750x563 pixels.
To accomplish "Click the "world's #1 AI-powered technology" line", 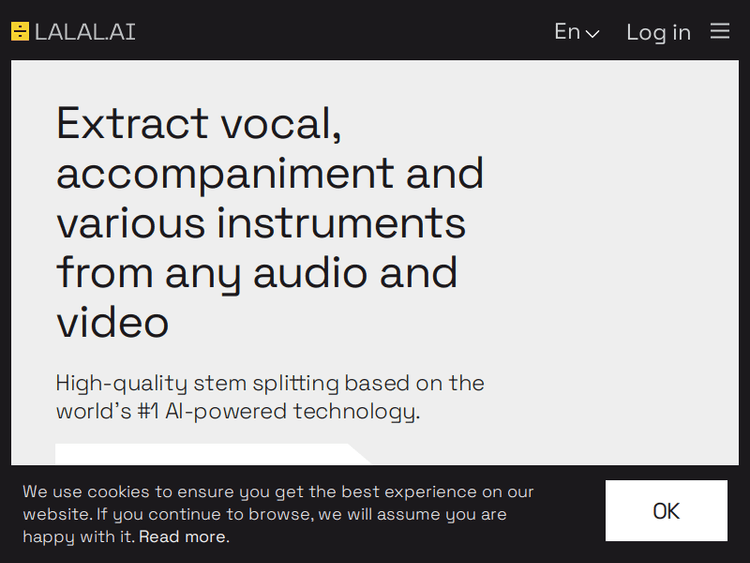I will [x=238, y=411].
